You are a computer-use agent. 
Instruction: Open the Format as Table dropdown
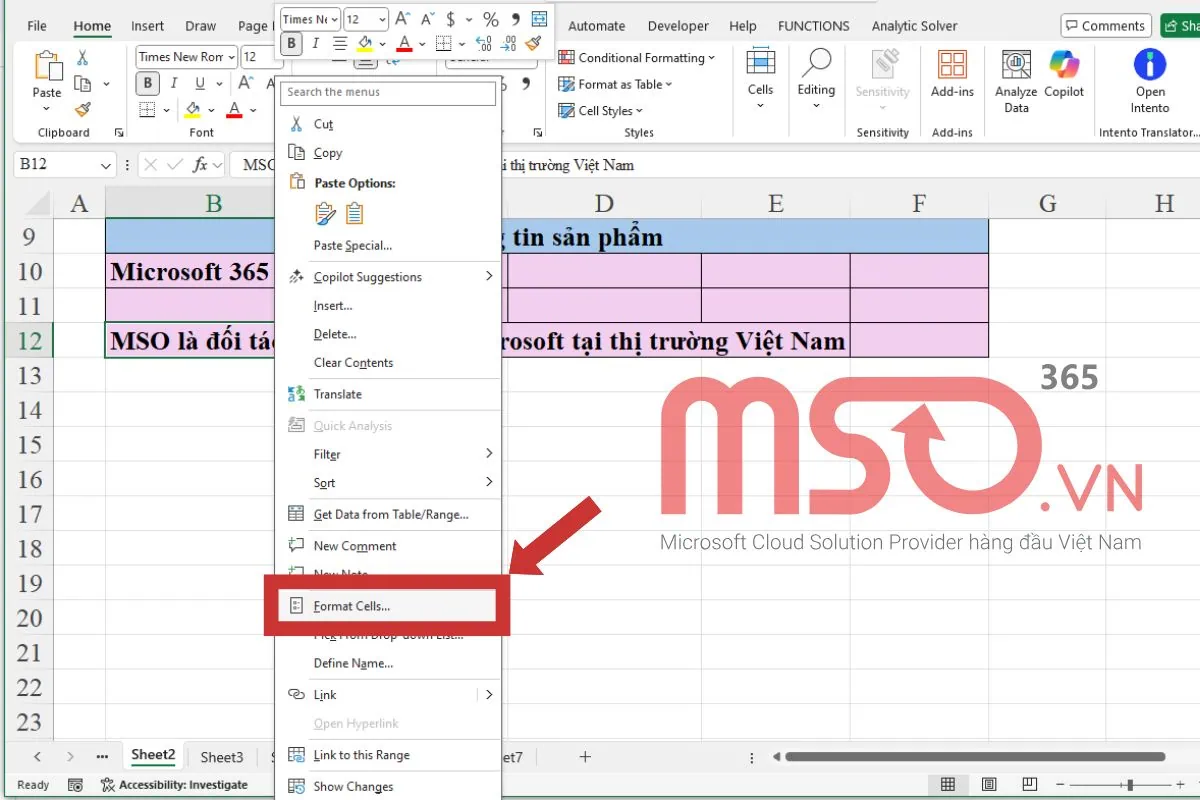pos(615,84)
